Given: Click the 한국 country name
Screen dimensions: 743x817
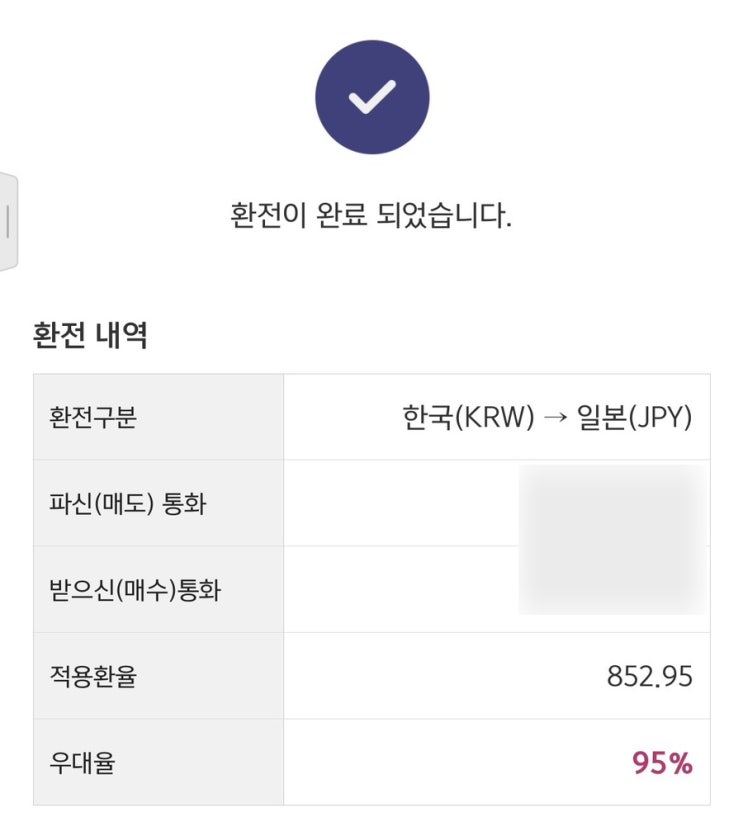Looking at the screenshot, I should point(425,417).
